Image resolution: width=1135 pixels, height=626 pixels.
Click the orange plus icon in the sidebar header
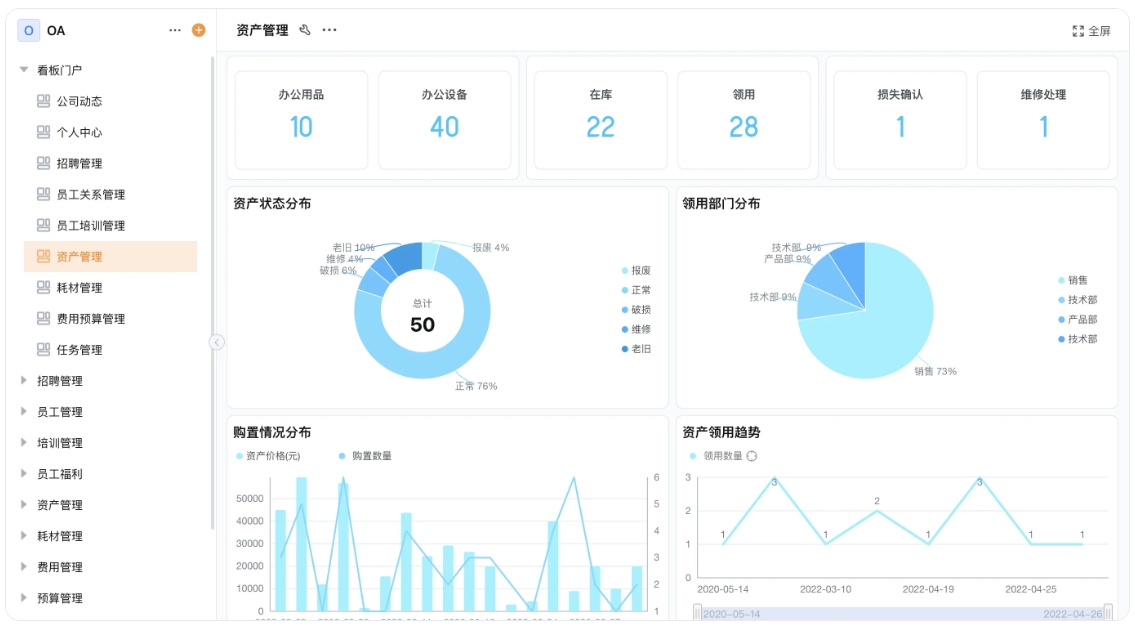(x=197, y=30)
